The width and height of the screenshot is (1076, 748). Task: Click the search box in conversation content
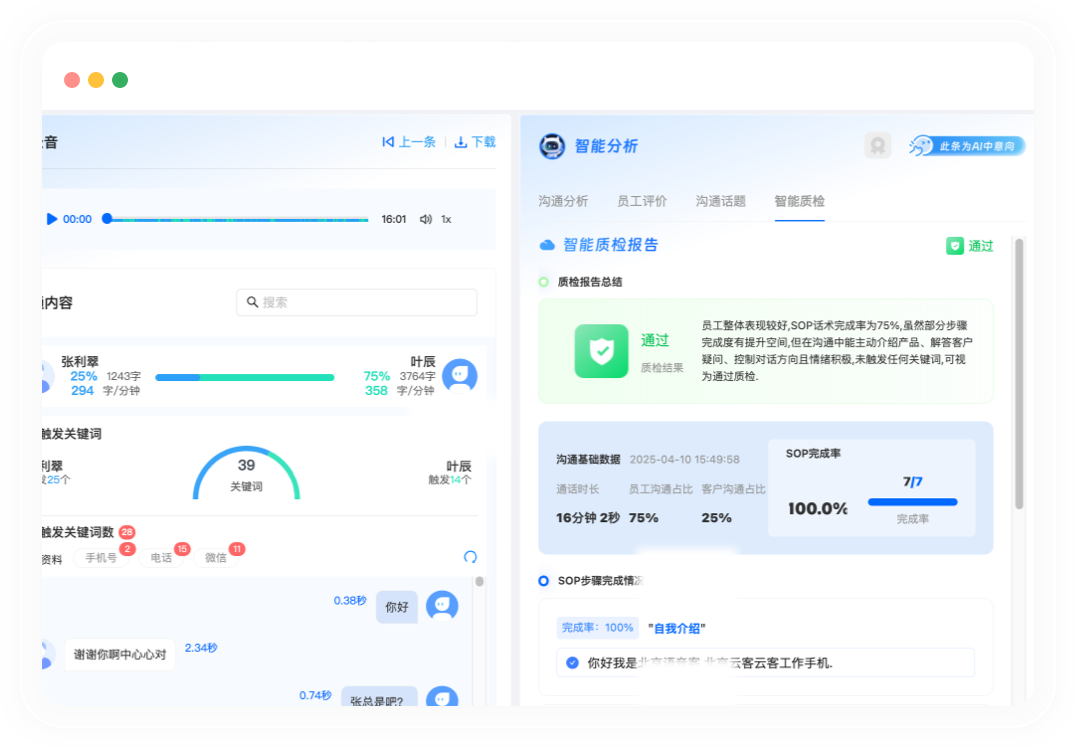pyautogui.click(x=357, y=302)
